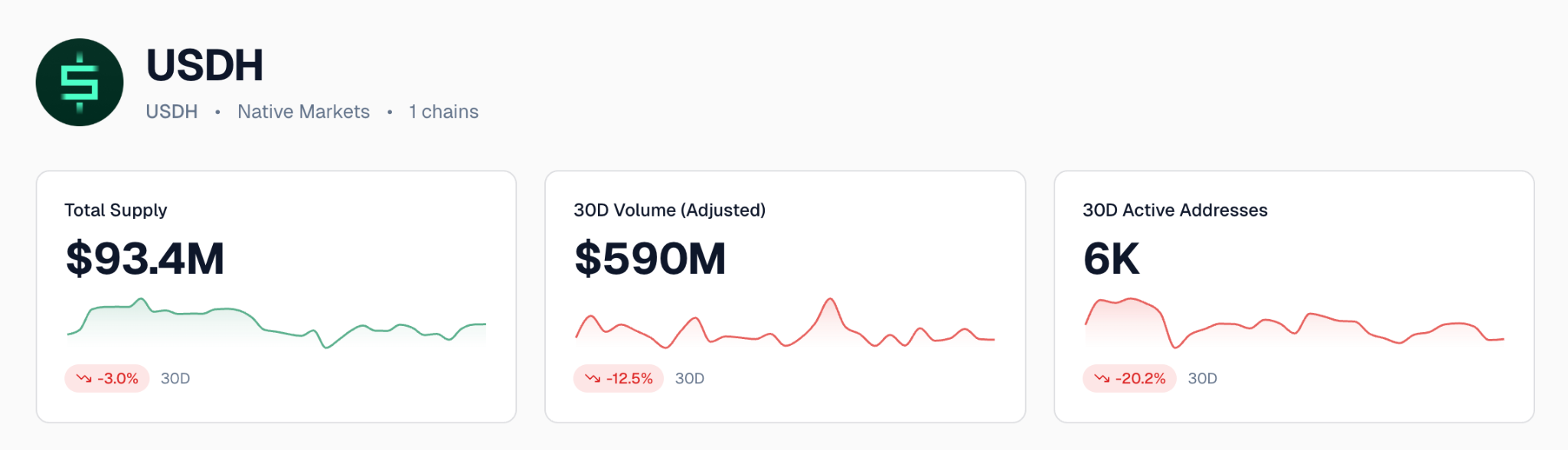Screen dimensions: 1568x450
Task: Click the 30D Volume (Adjusted) heading
Action: [x=669, y=210]
